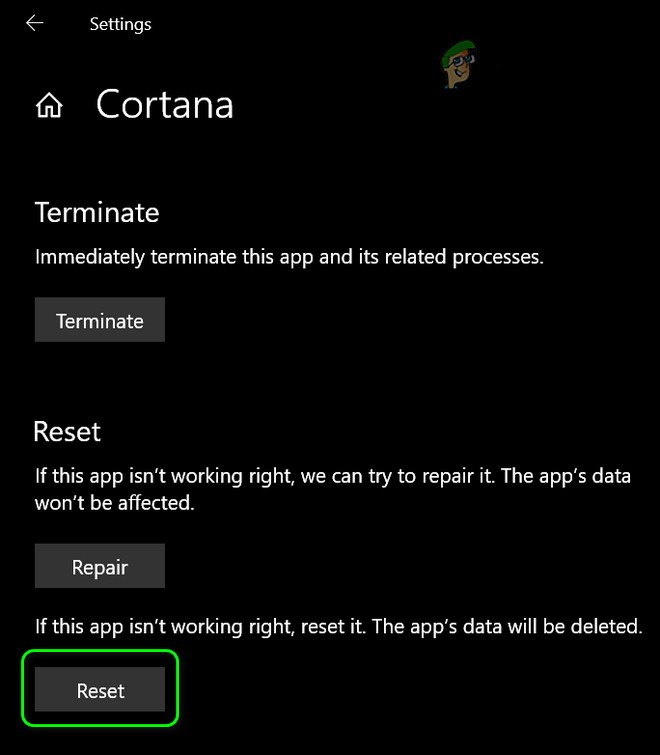Click the Settings window title text

[120, 23]
